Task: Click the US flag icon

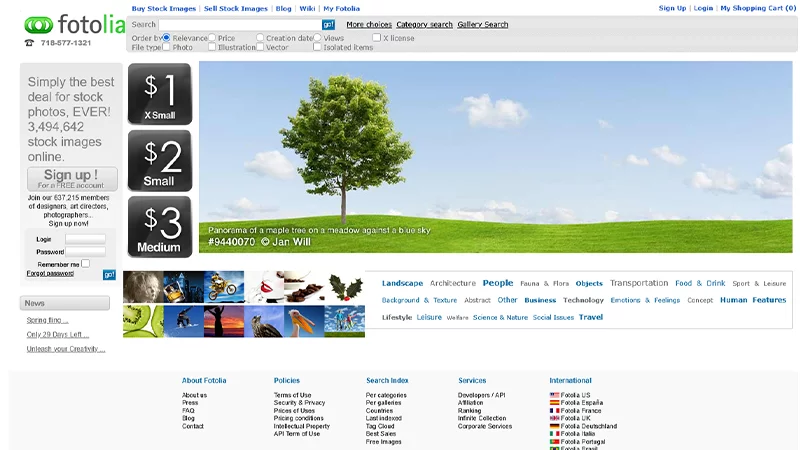Action: tap(554, 395)
